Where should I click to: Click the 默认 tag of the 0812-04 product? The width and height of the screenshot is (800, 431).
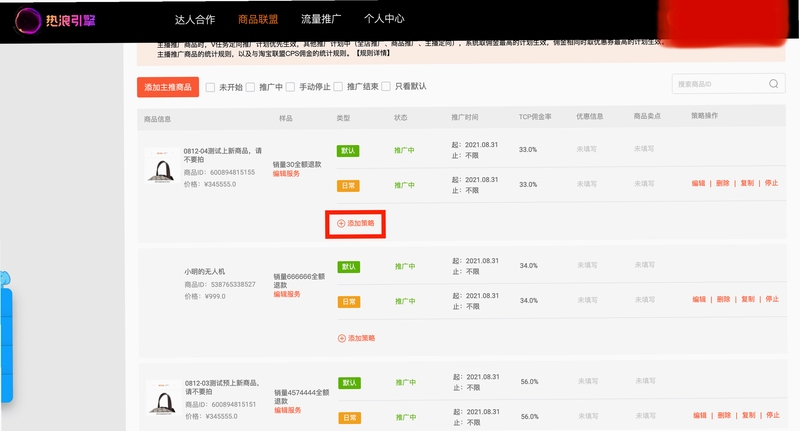point(348,151)
